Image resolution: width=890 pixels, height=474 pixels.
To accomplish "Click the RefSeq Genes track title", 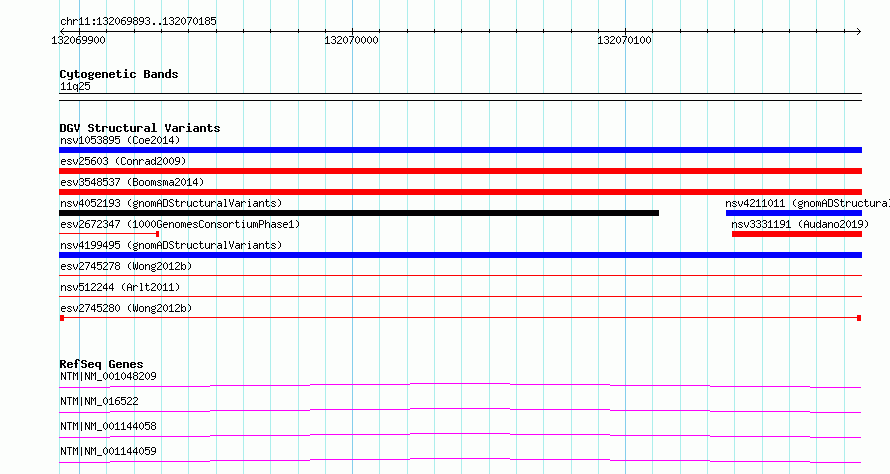I will click(101, 364).
